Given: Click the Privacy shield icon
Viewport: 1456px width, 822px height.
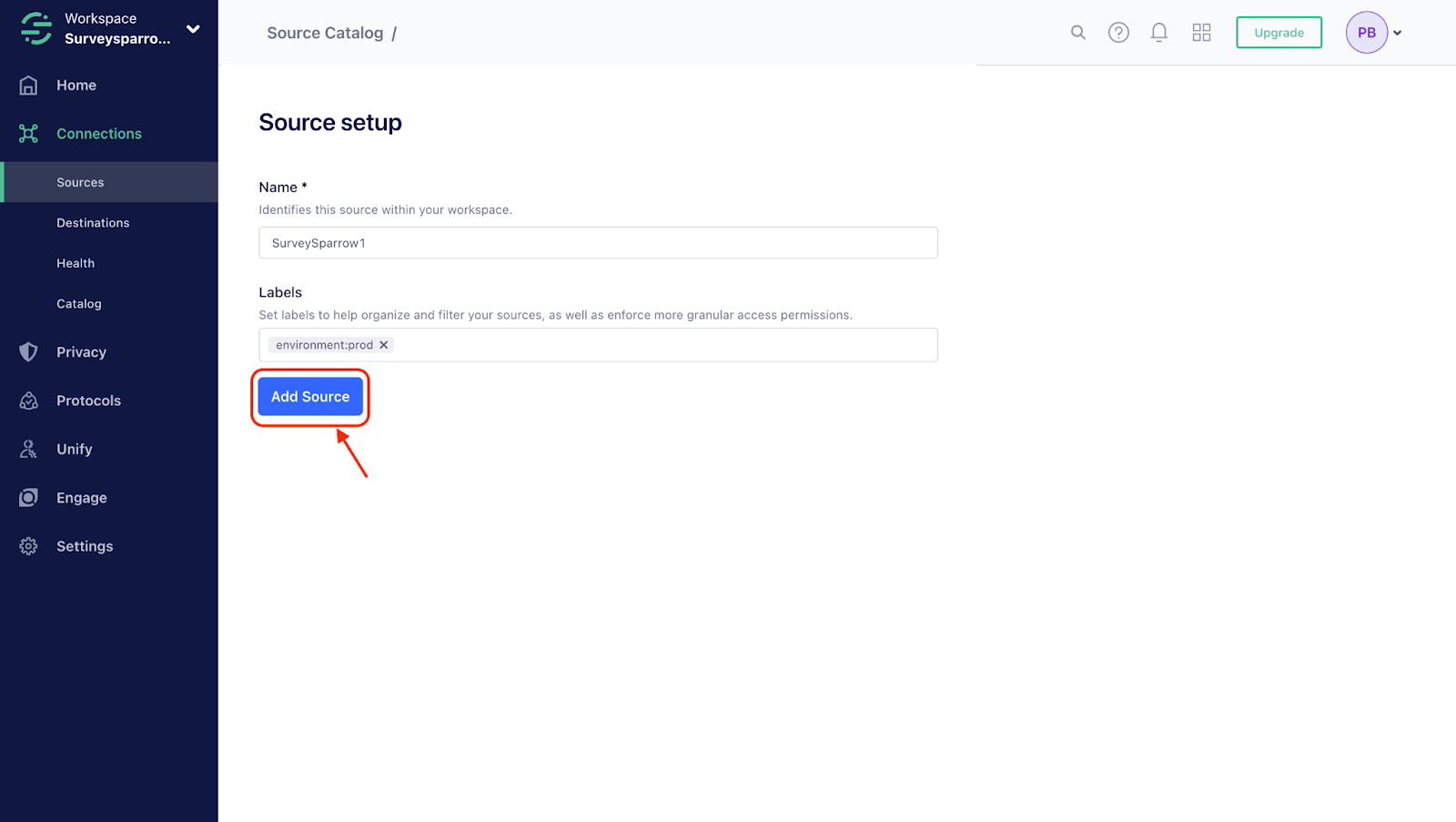Looking at the screenshot, I should coord(29,352).
